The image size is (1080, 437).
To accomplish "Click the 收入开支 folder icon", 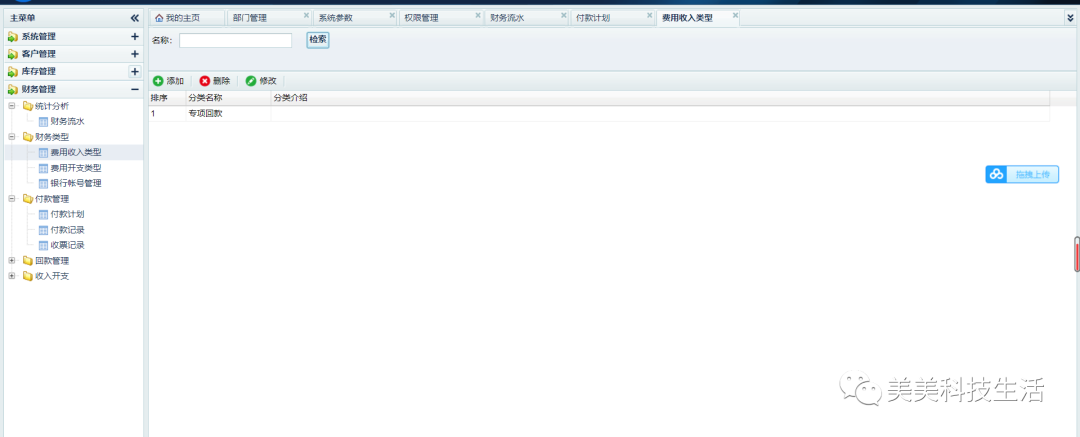I will pos(28,276).
